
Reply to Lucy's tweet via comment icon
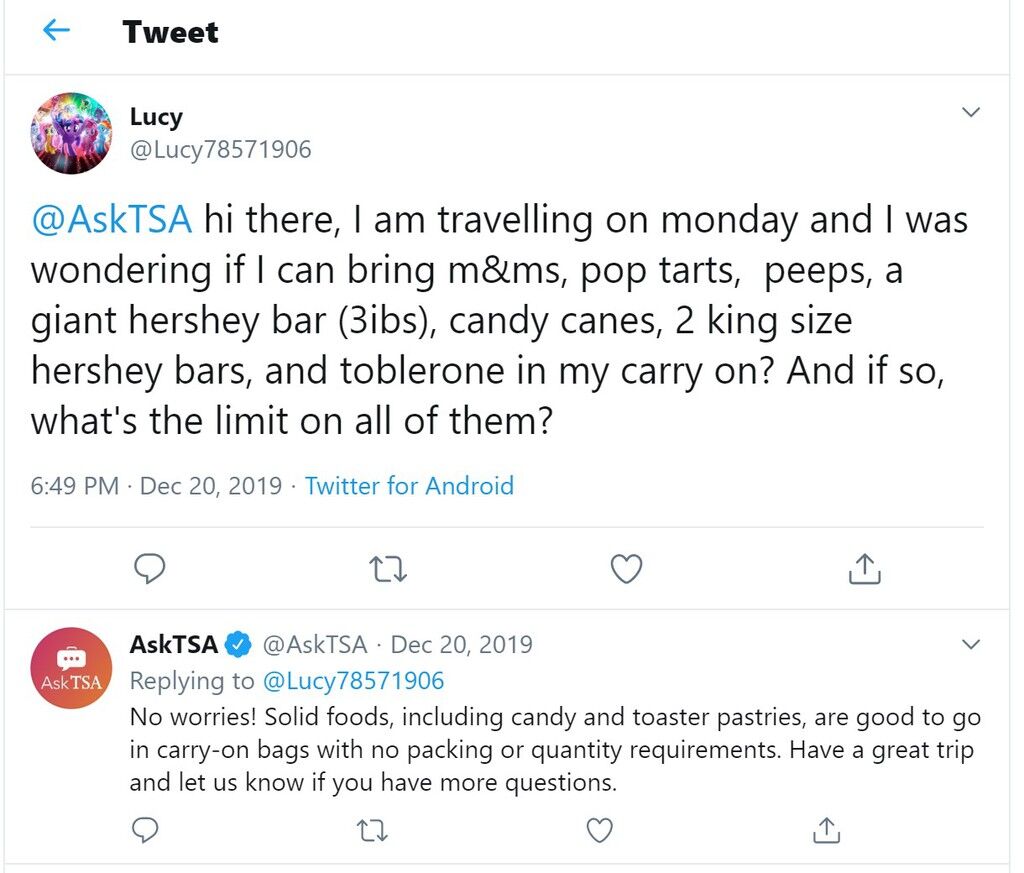150,569
